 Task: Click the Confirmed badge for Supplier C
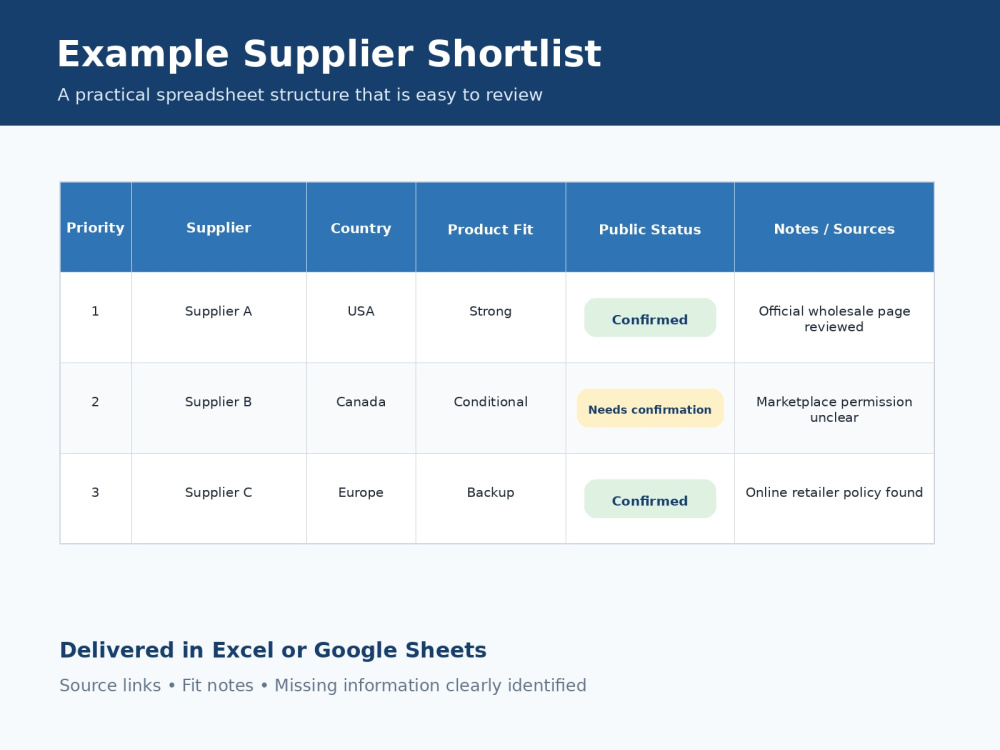click(650, 499)
